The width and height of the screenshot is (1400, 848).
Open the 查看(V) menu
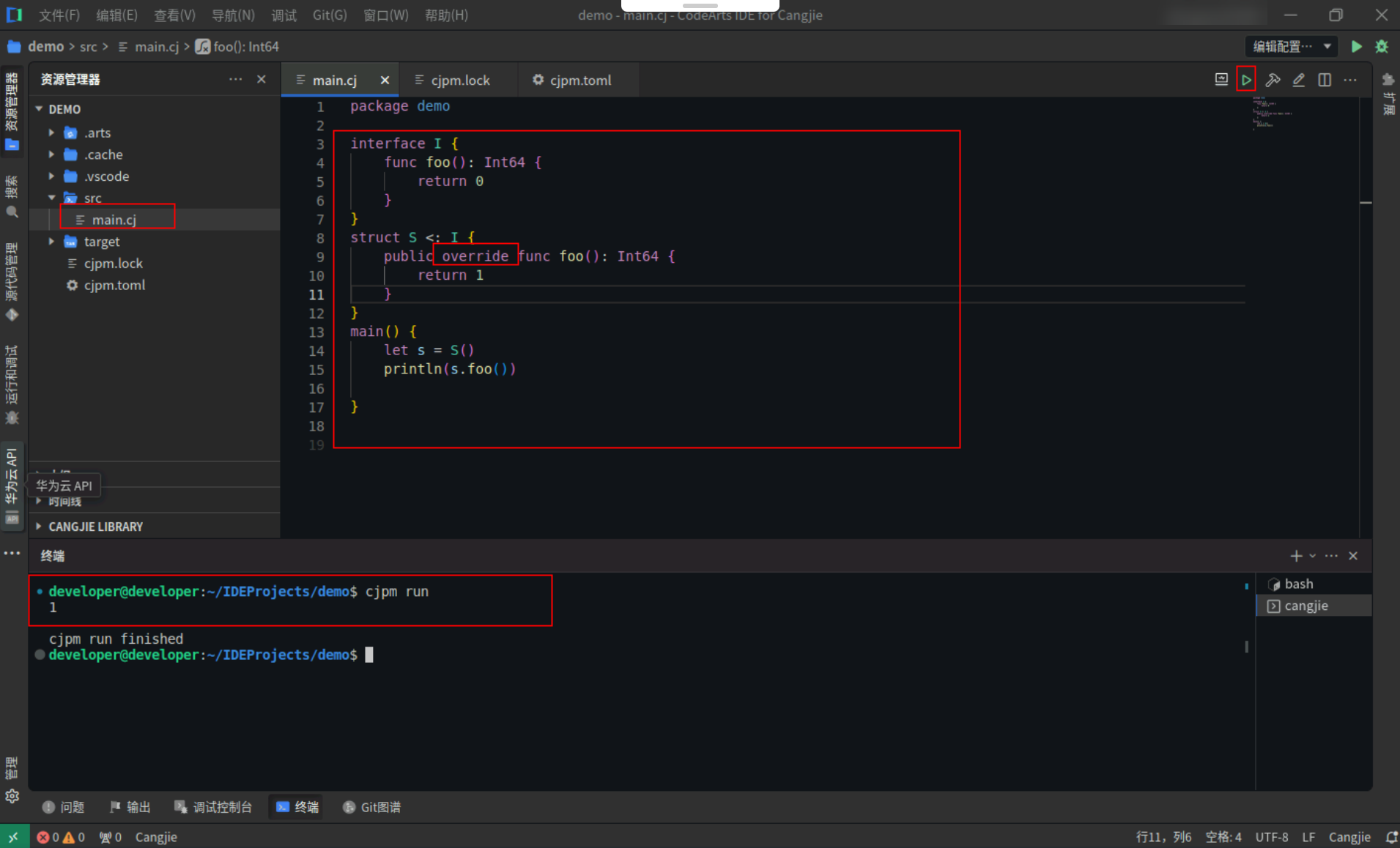(174, 15)
